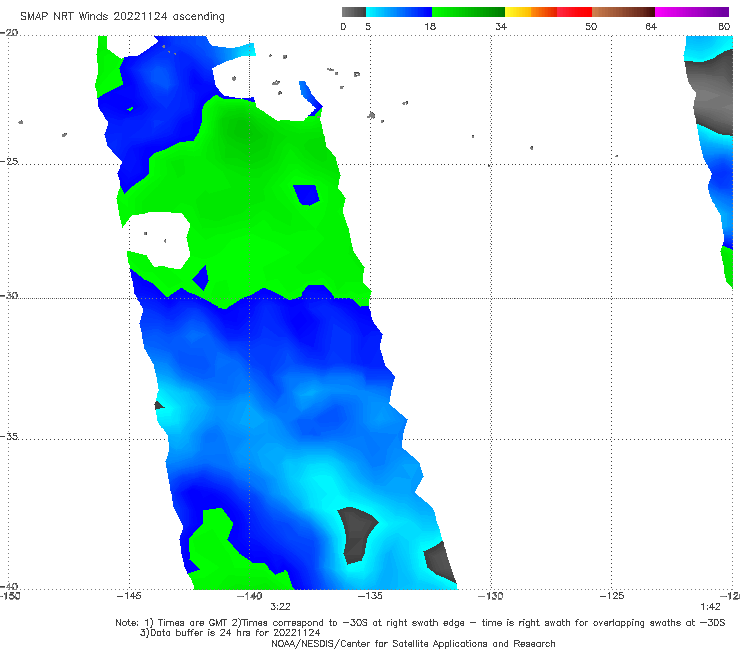Click the NOAA/NESDIS credit line
The width and height of the screenshot is (740, 650).
[413, 644]
